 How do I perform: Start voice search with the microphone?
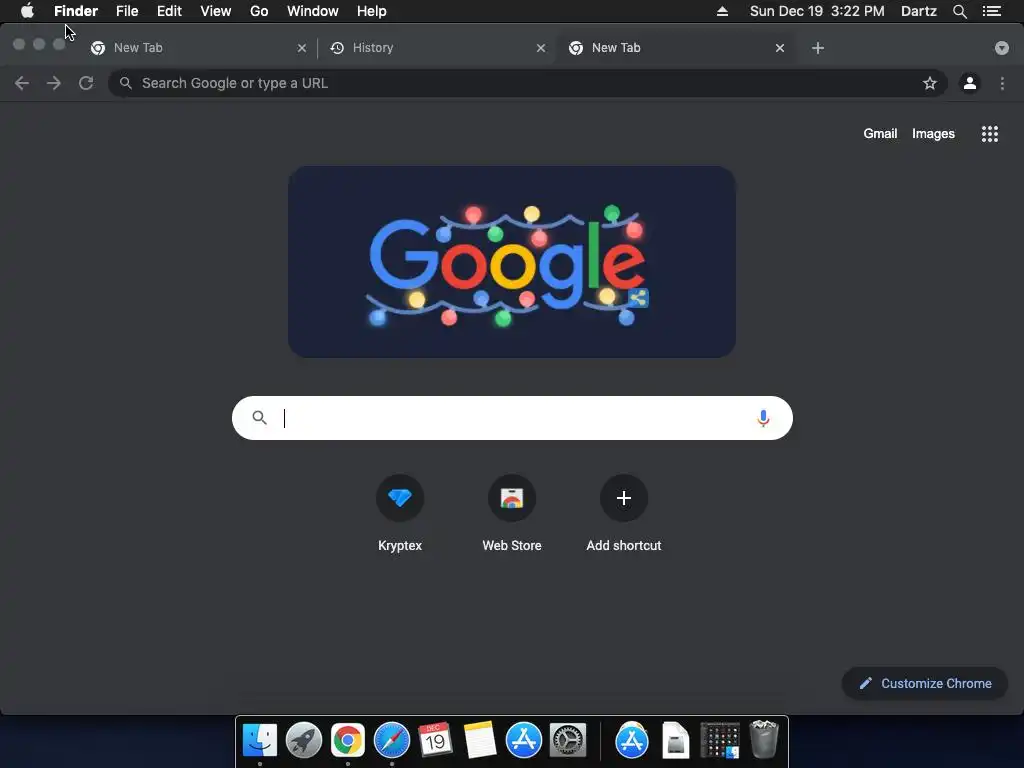pos(763,418)
